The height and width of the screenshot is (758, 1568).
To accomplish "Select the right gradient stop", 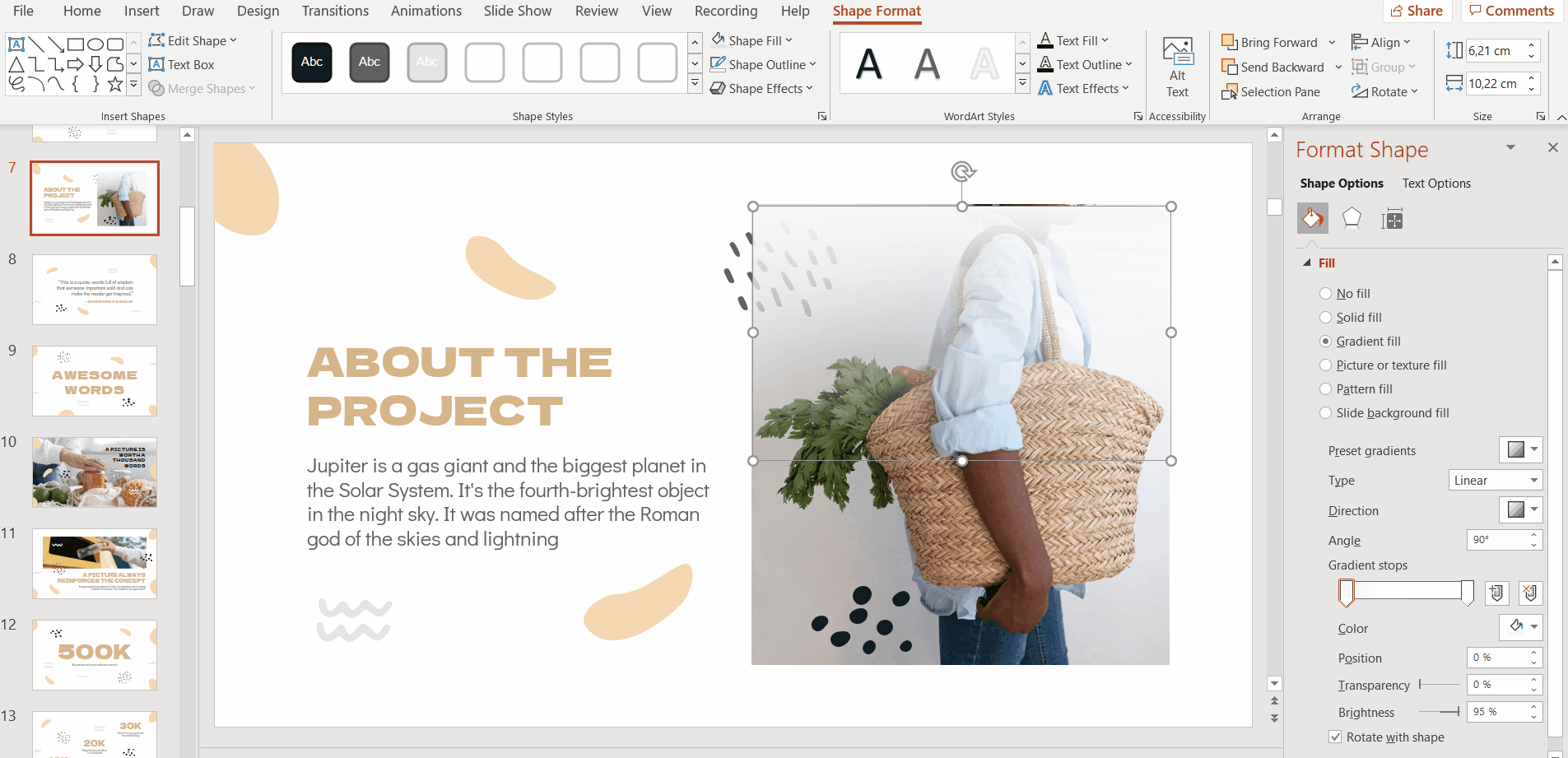I will 1467,593.
